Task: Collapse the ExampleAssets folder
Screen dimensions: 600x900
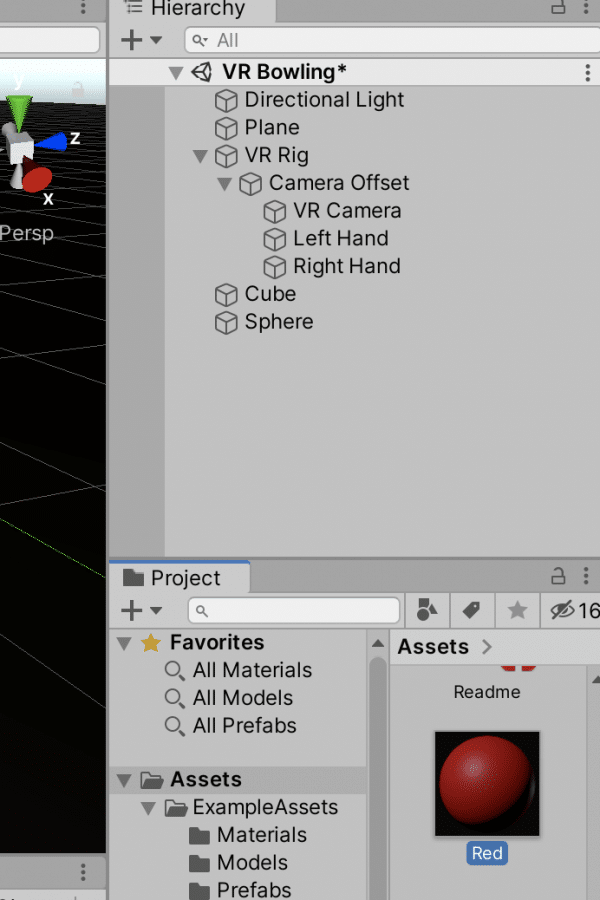Action: 148,808
